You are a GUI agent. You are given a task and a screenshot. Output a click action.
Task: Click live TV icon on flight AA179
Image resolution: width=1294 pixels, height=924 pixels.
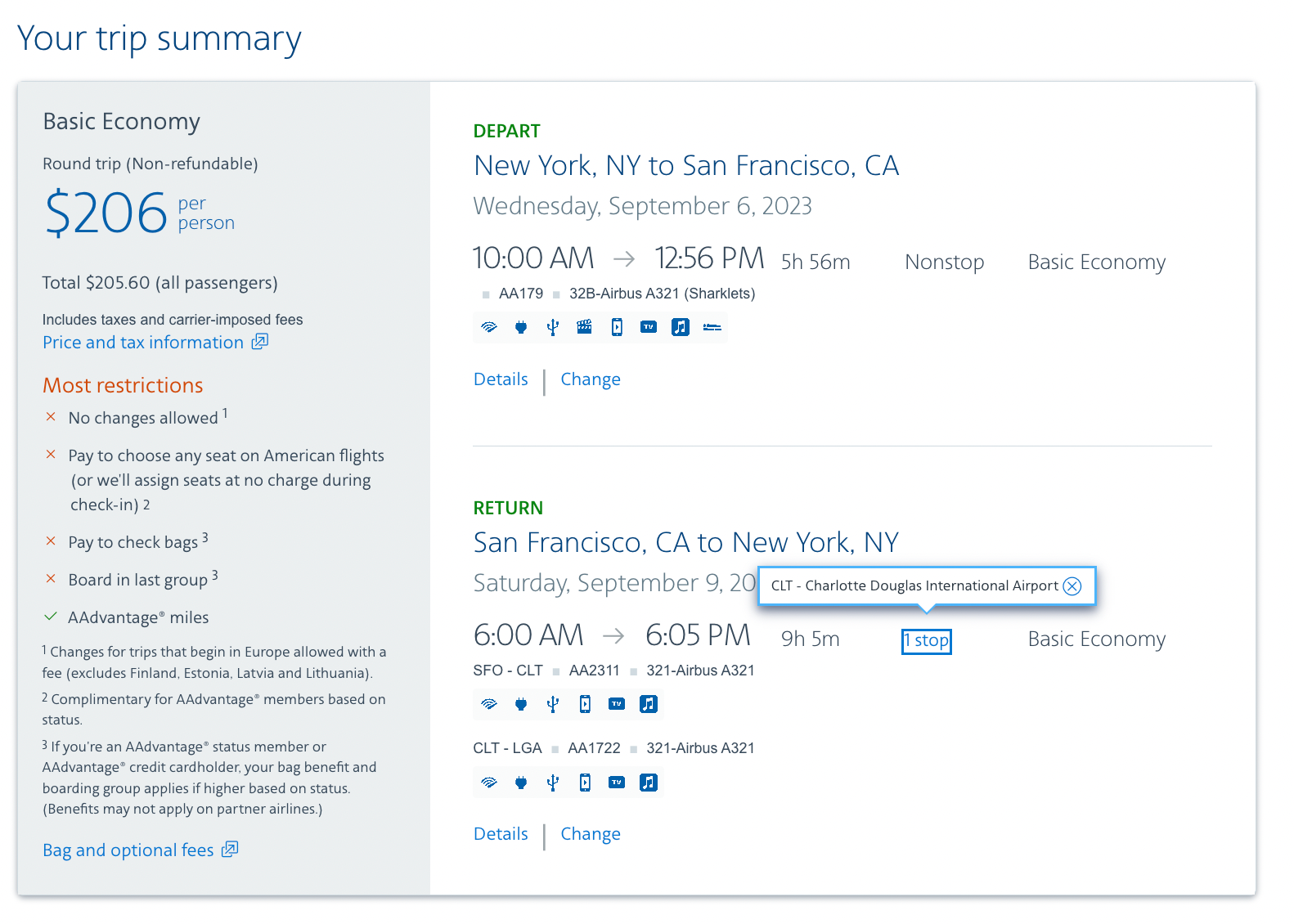click(x=649, y=327)
